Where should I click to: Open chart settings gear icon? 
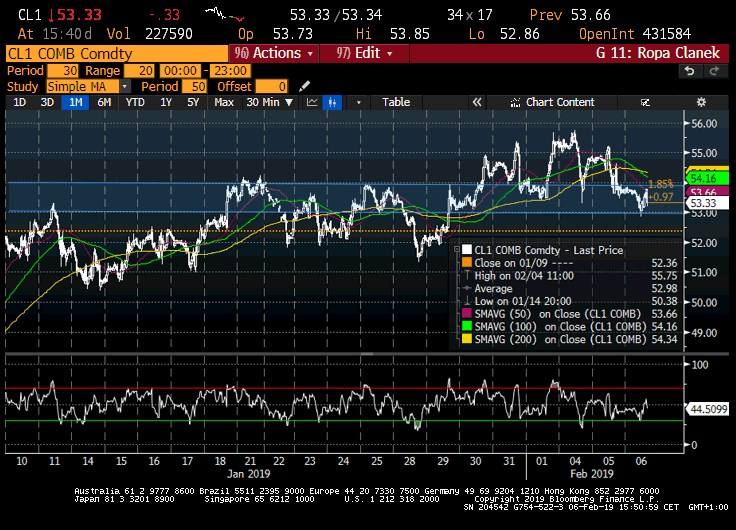703,102
